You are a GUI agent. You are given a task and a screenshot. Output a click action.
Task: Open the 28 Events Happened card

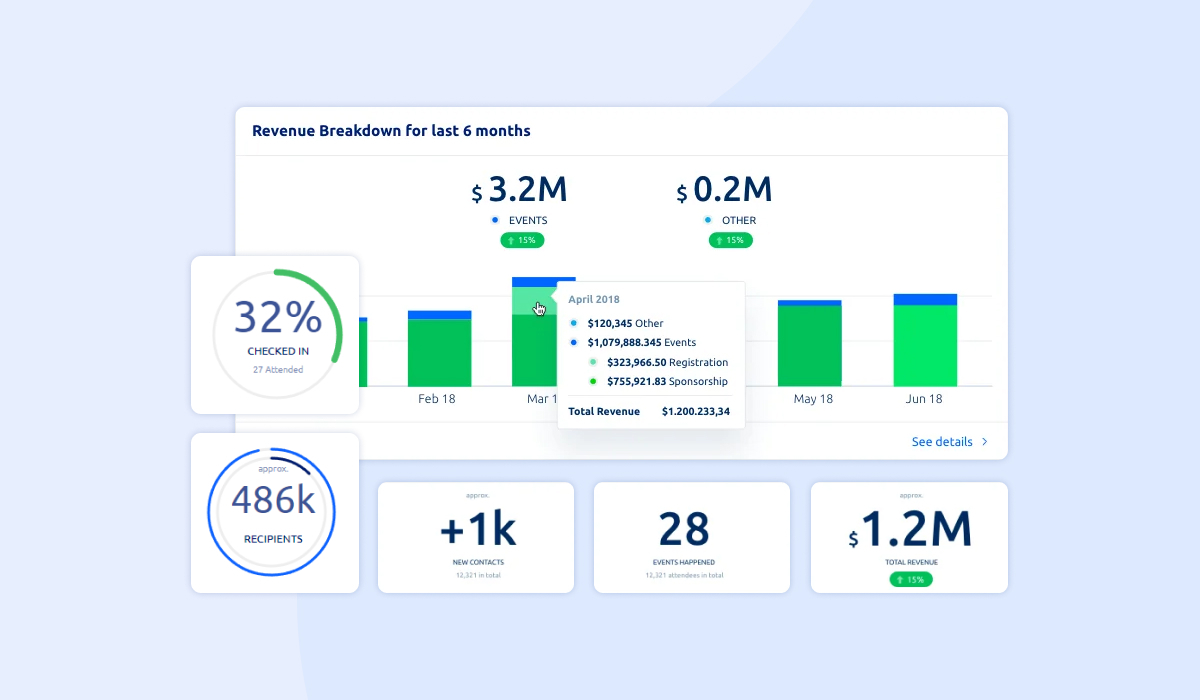point(692,537)
